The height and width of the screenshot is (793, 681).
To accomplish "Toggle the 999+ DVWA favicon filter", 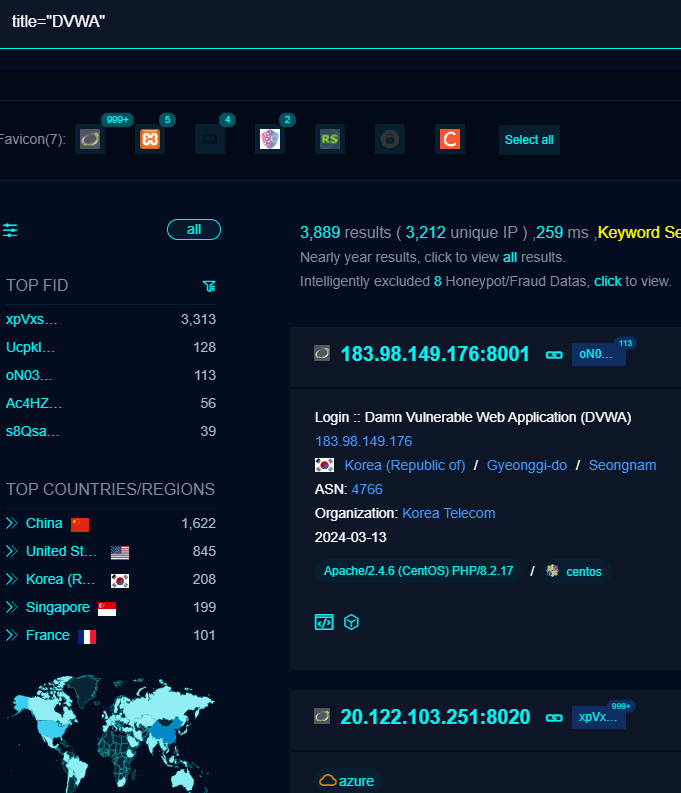I will 90,140.
